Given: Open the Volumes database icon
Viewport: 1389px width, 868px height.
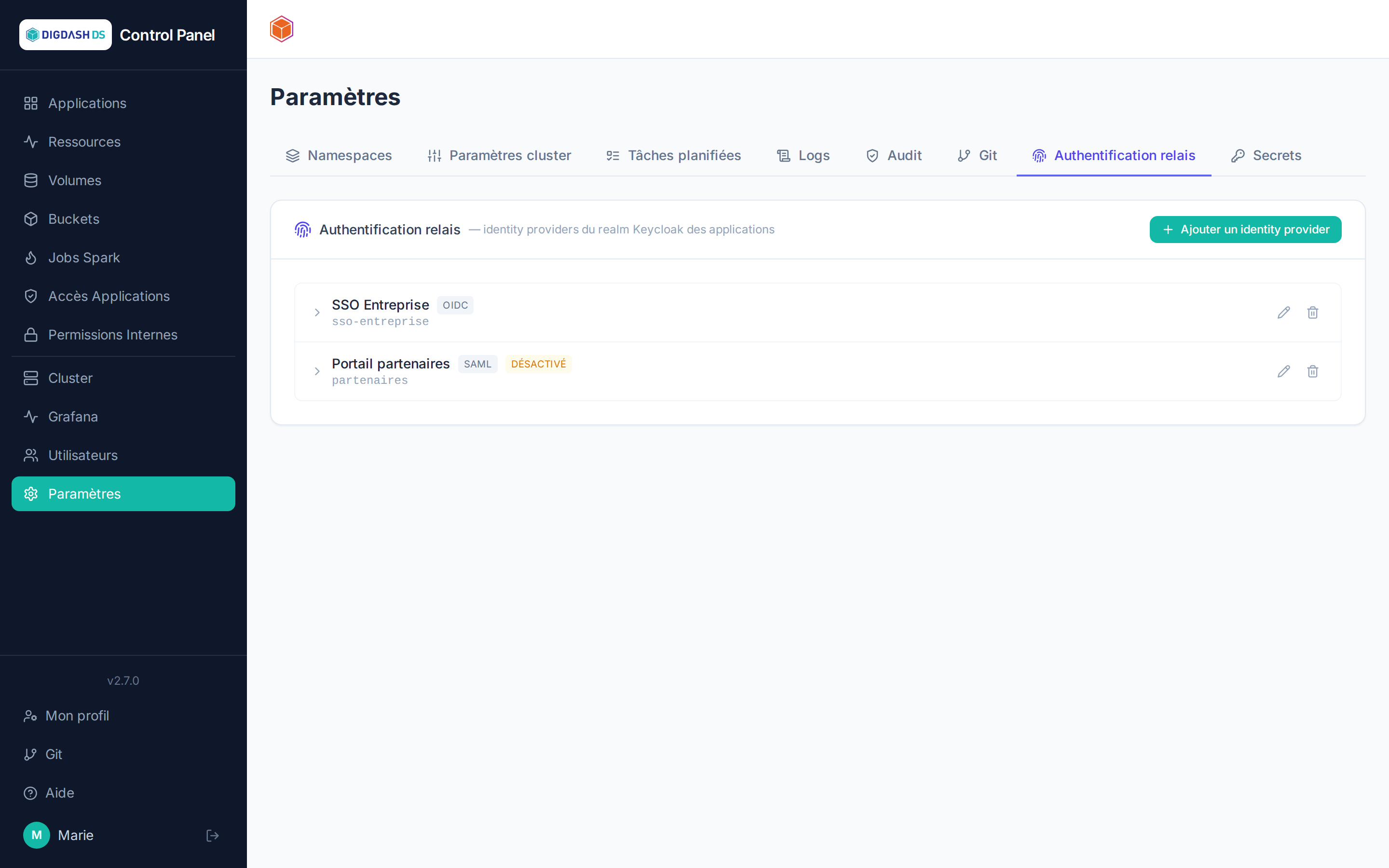Looking at the screenshot, I should click(31, 180).
